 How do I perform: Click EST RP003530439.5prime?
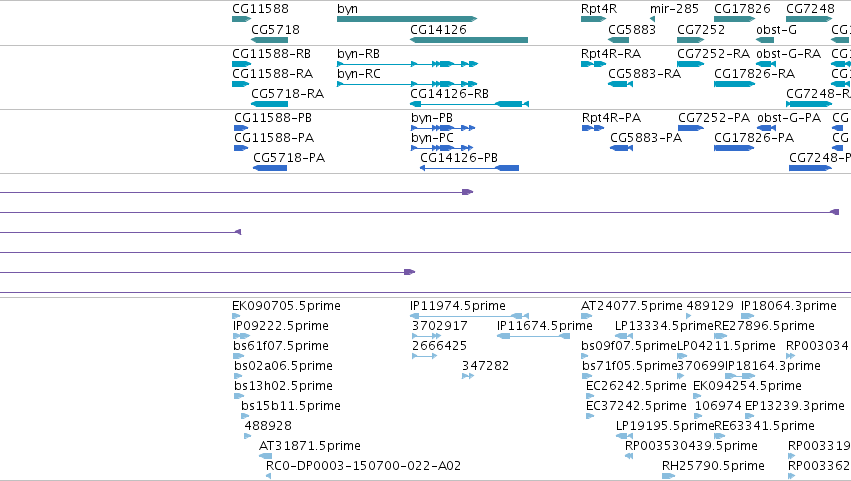click(x=691, y=446)
